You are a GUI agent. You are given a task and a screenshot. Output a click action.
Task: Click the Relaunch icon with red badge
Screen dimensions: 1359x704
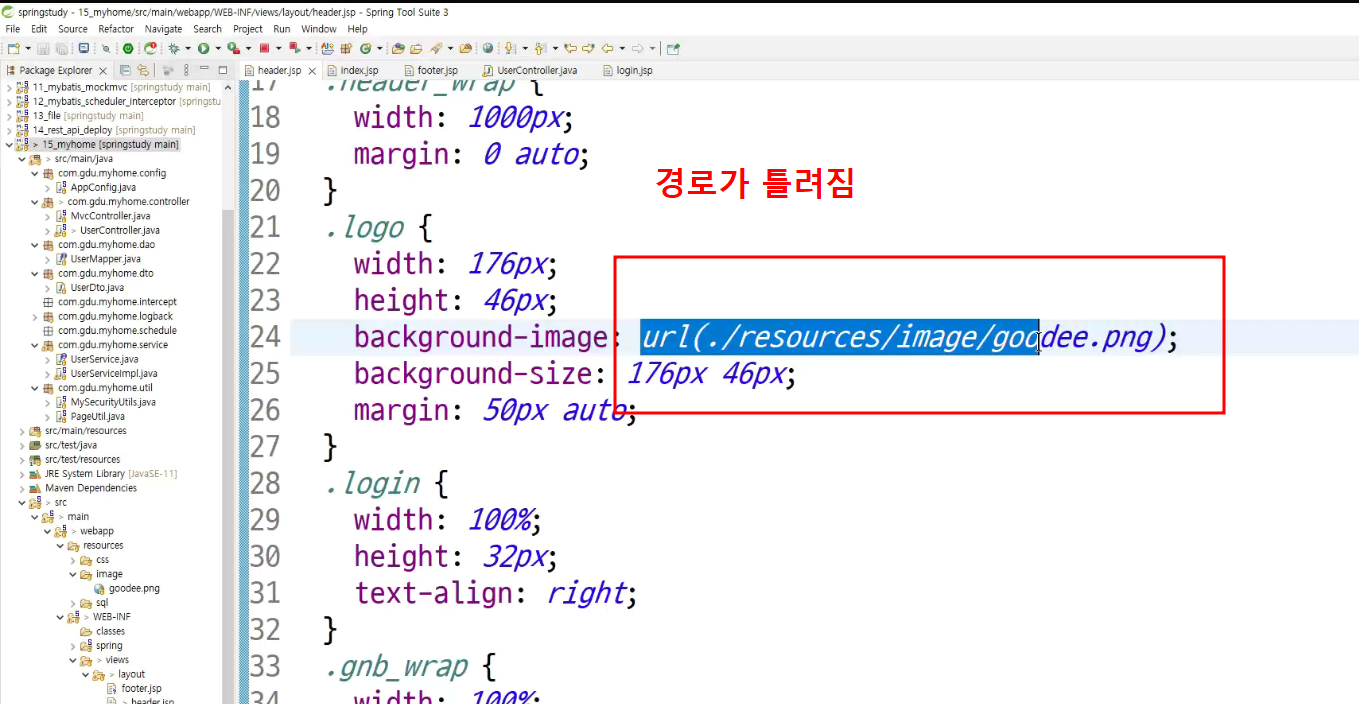(x=150, y=48)
